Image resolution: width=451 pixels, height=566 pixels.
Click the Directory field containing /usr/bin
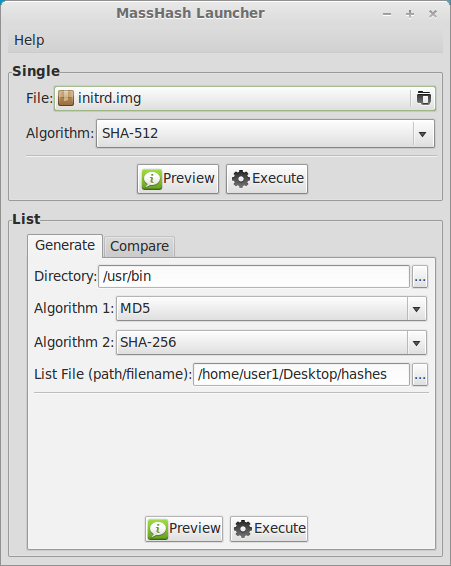click(254, 277)
